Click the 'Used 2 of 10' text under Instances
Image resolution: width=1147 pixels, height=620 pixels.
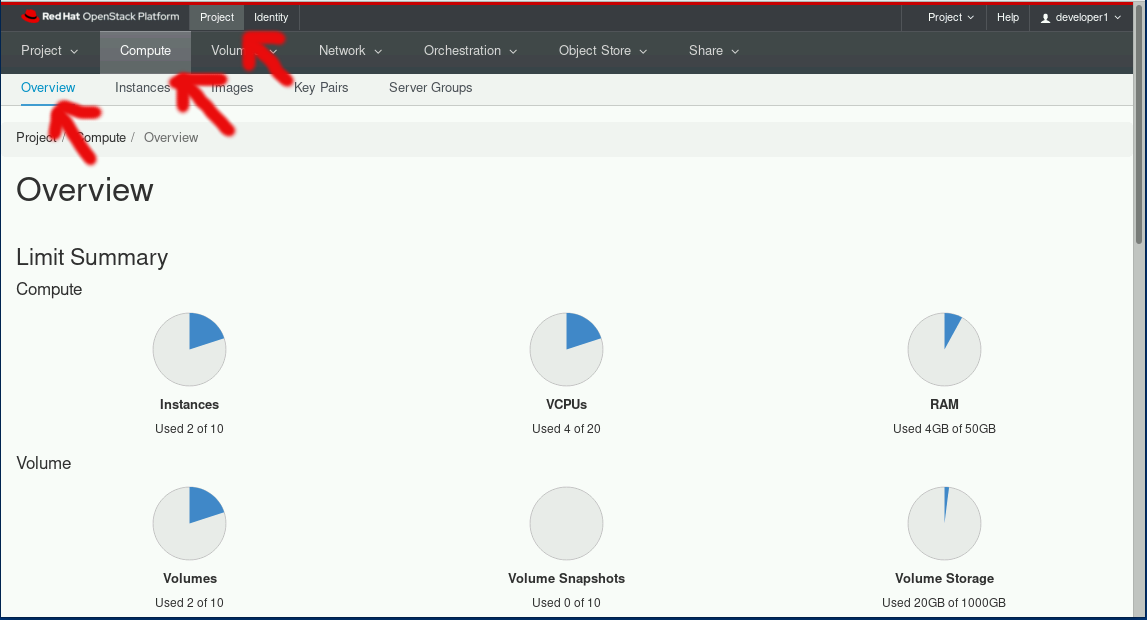tap(189, 429)
